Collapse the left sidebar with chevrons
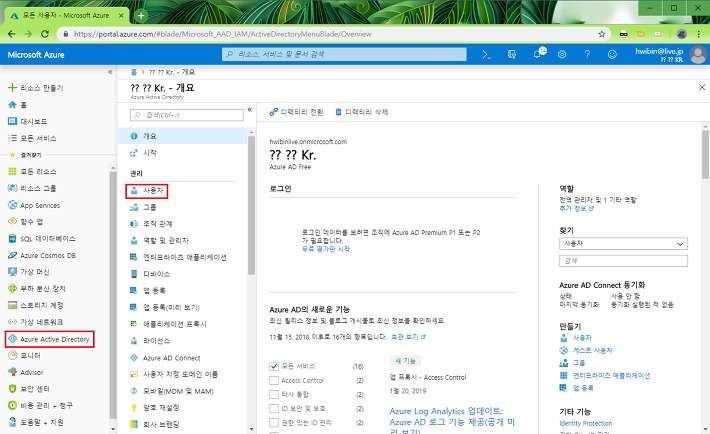 tap(110, 72)
